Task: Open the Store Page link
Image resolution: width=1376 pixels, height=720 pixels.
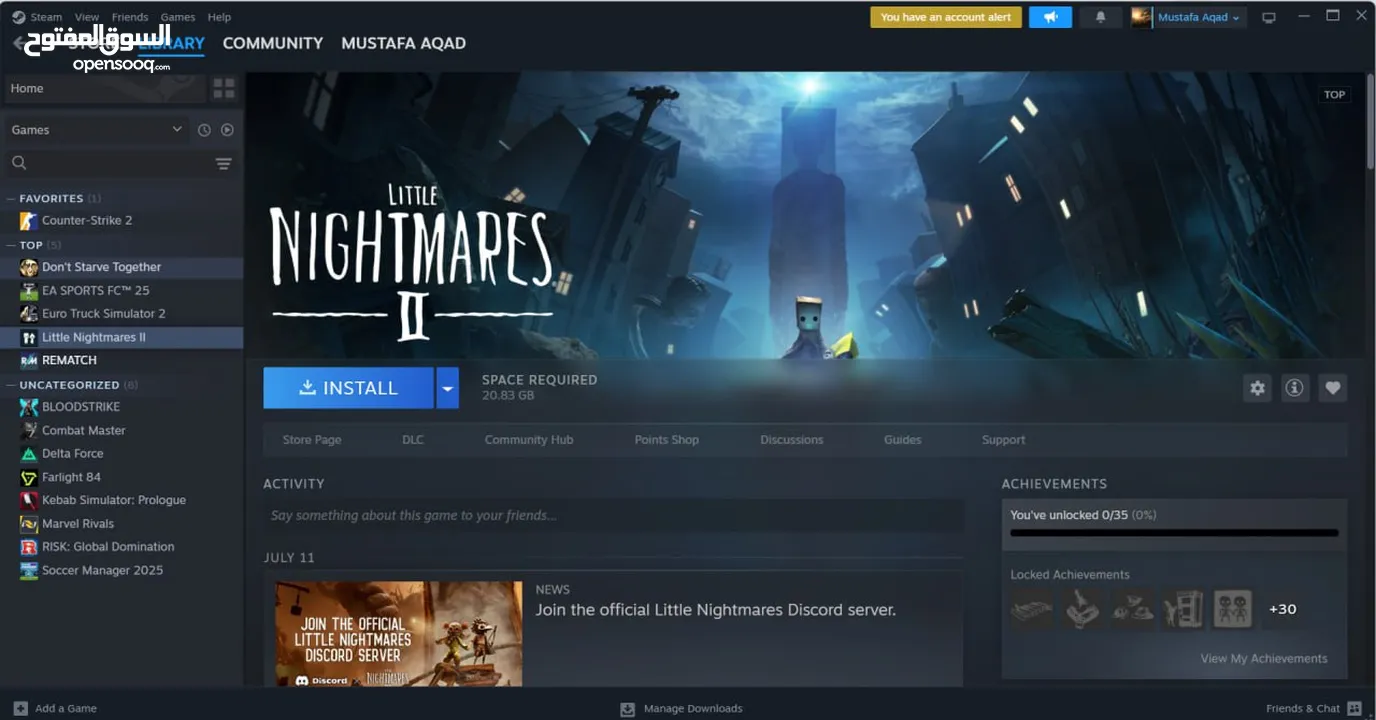Action: 312,440
